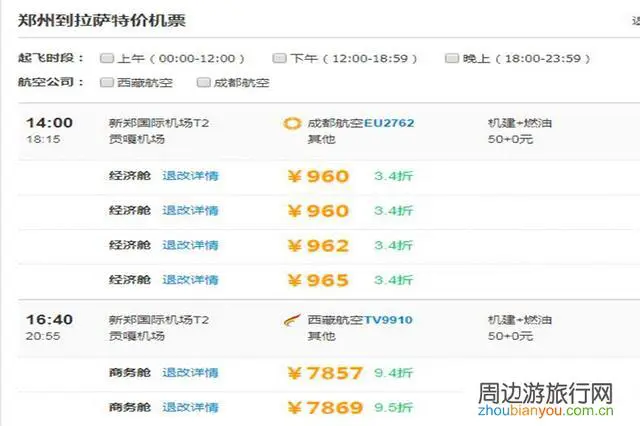640x426 pixels.
Task: Click the 西藏航空 airline logo icon
Action: click(292, 320)
